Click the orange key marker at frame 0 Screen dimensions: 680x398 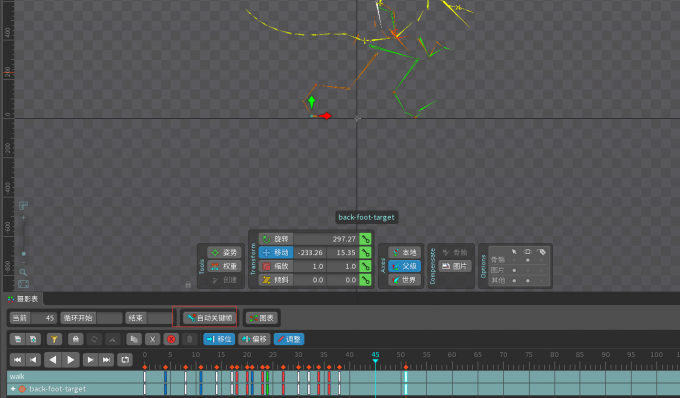(x=145, y=367)
